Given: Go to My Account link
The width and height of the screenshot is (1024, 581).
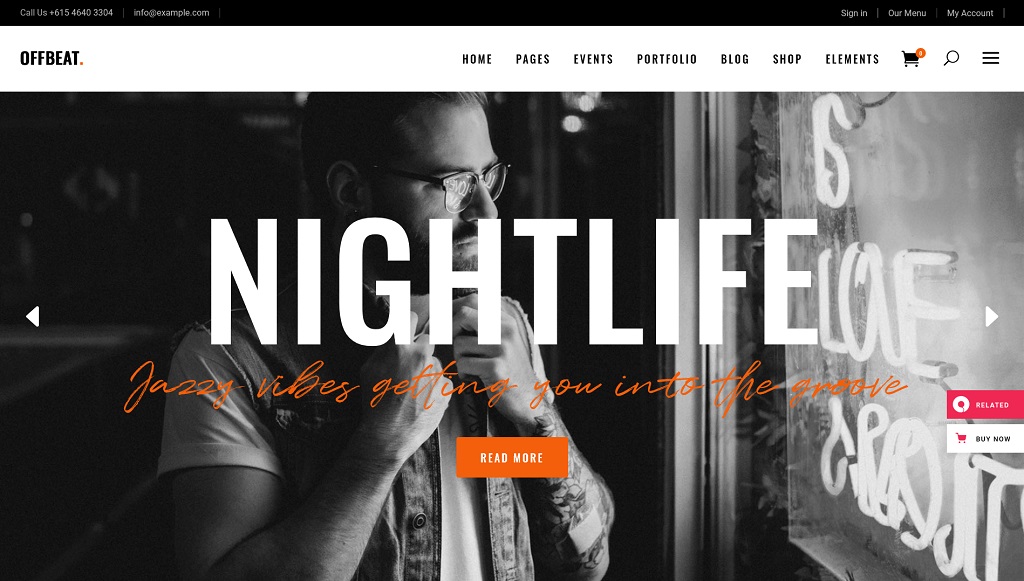Looking at the screenshot, I should click(x=970, y=13).
